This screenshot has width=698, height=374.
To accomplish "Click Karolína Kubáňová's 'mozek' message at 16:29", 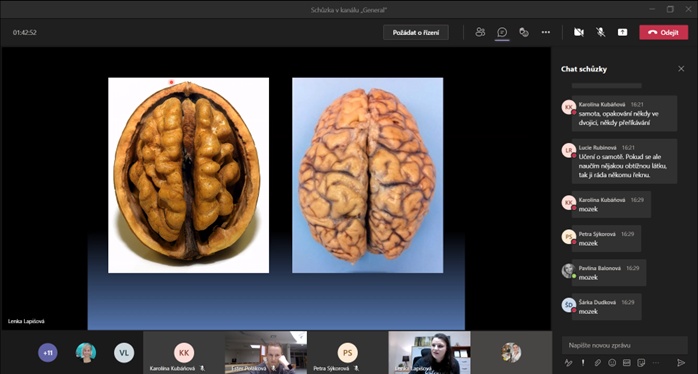I will (611, 204).
